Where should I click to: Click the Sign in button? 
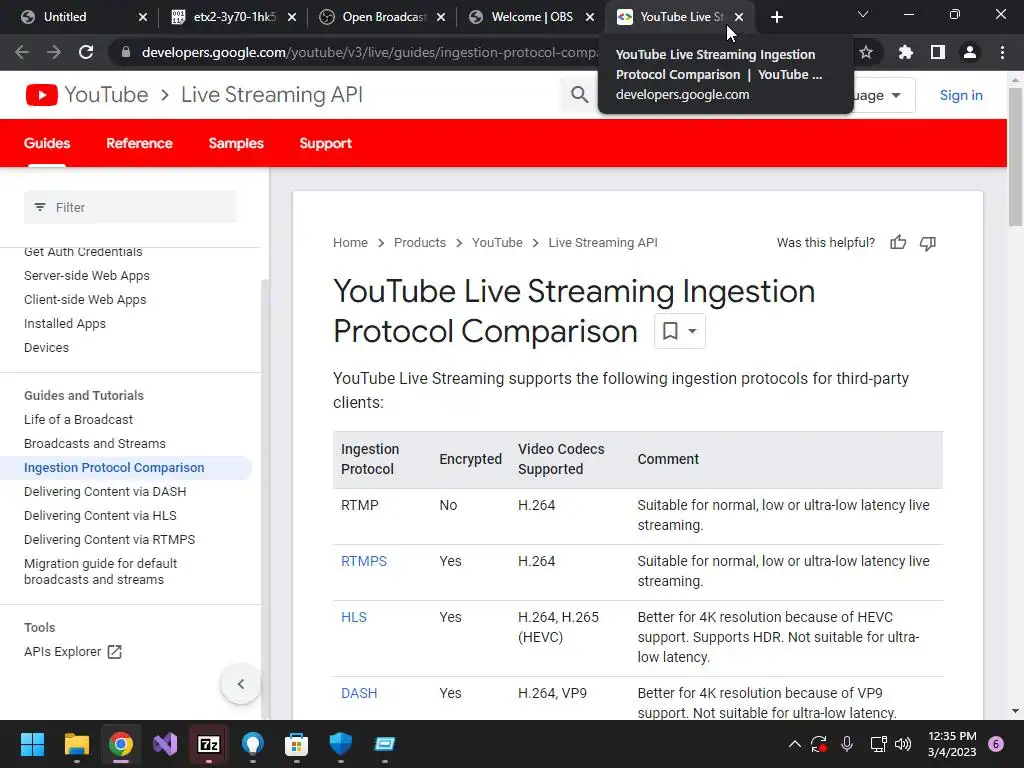(961, 95)
